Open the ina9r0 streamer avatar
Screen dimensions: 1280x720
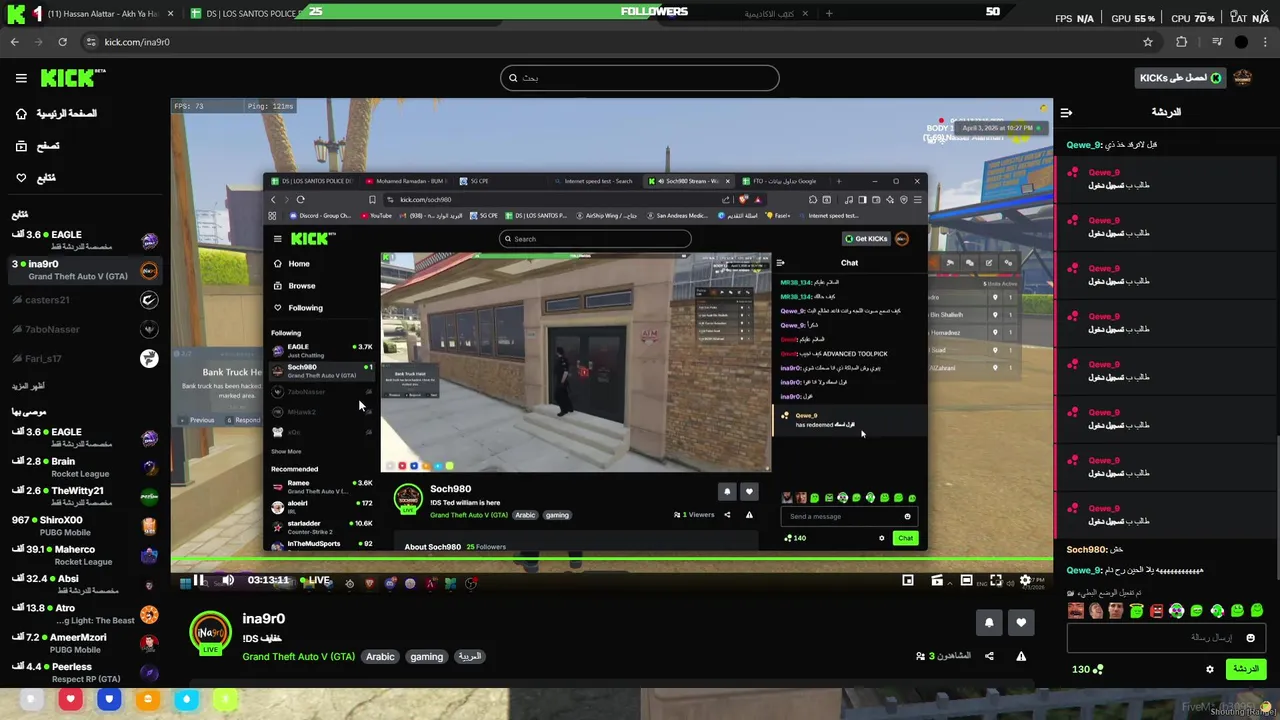211,633
